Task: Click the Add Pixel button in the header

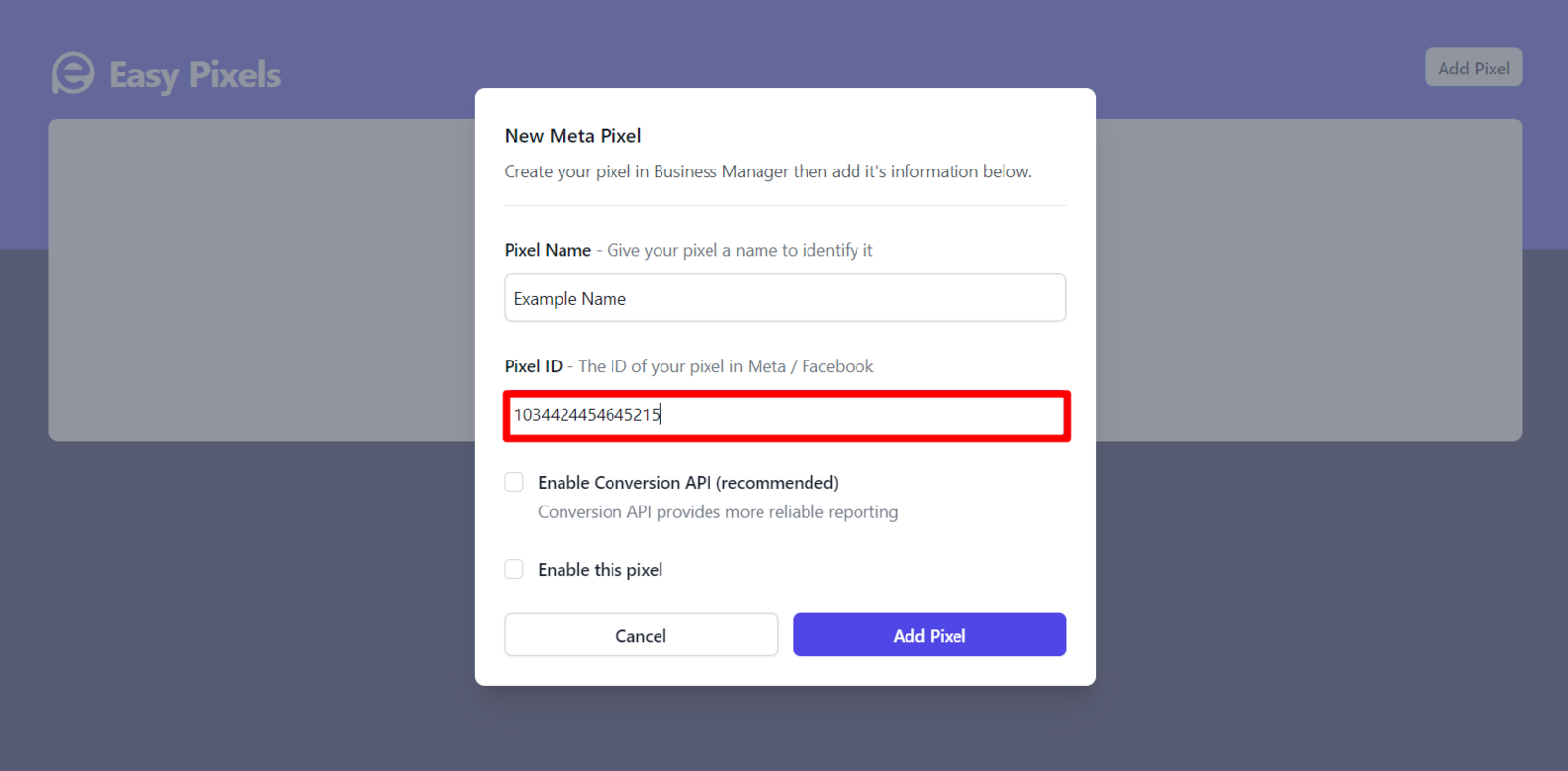Action: [1472, 67]
